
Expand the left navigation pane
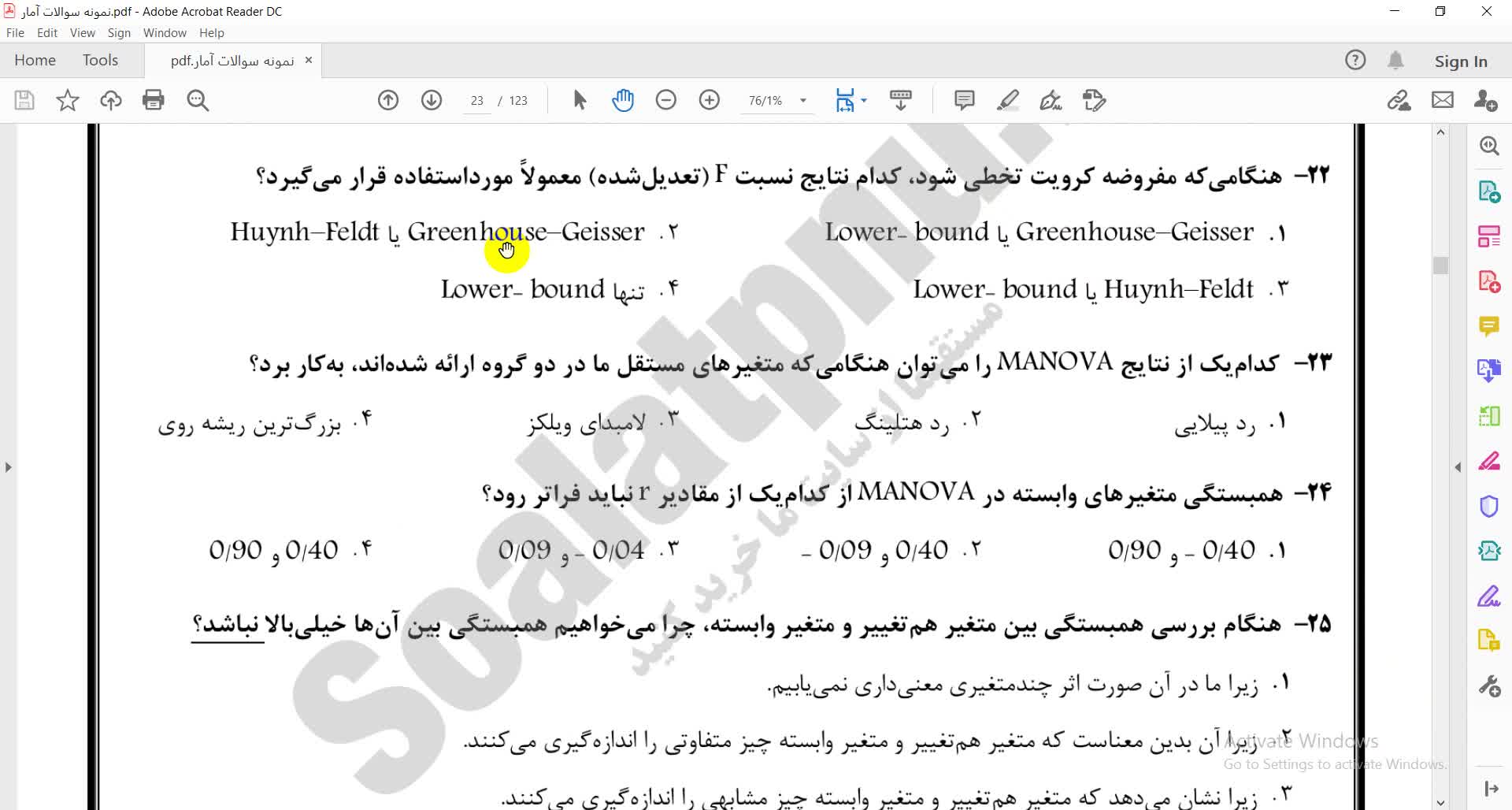pos(8,467)
